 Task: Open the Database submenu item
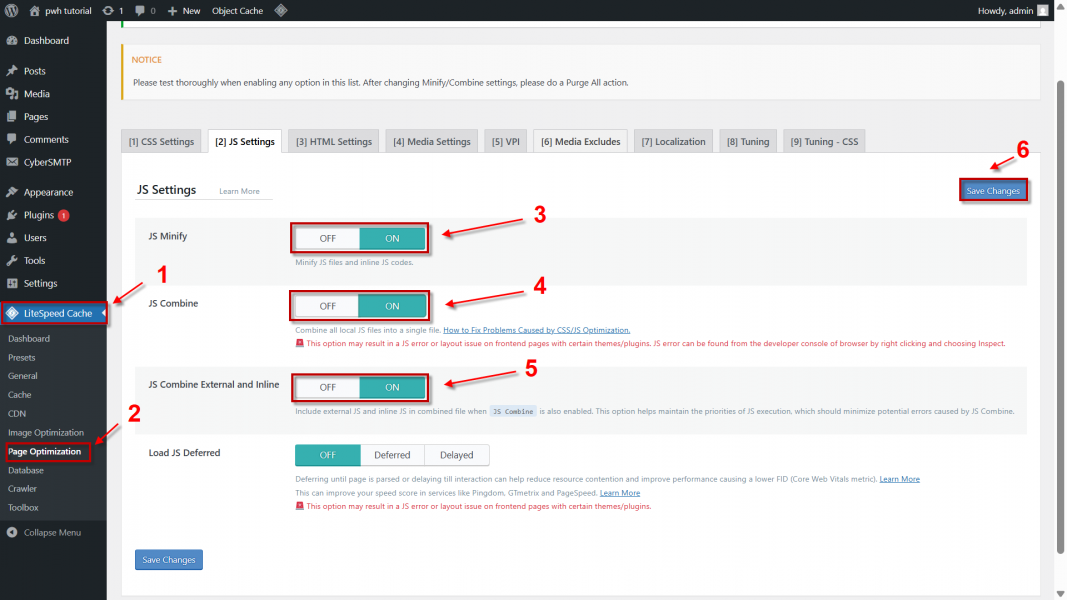point(25,470)
